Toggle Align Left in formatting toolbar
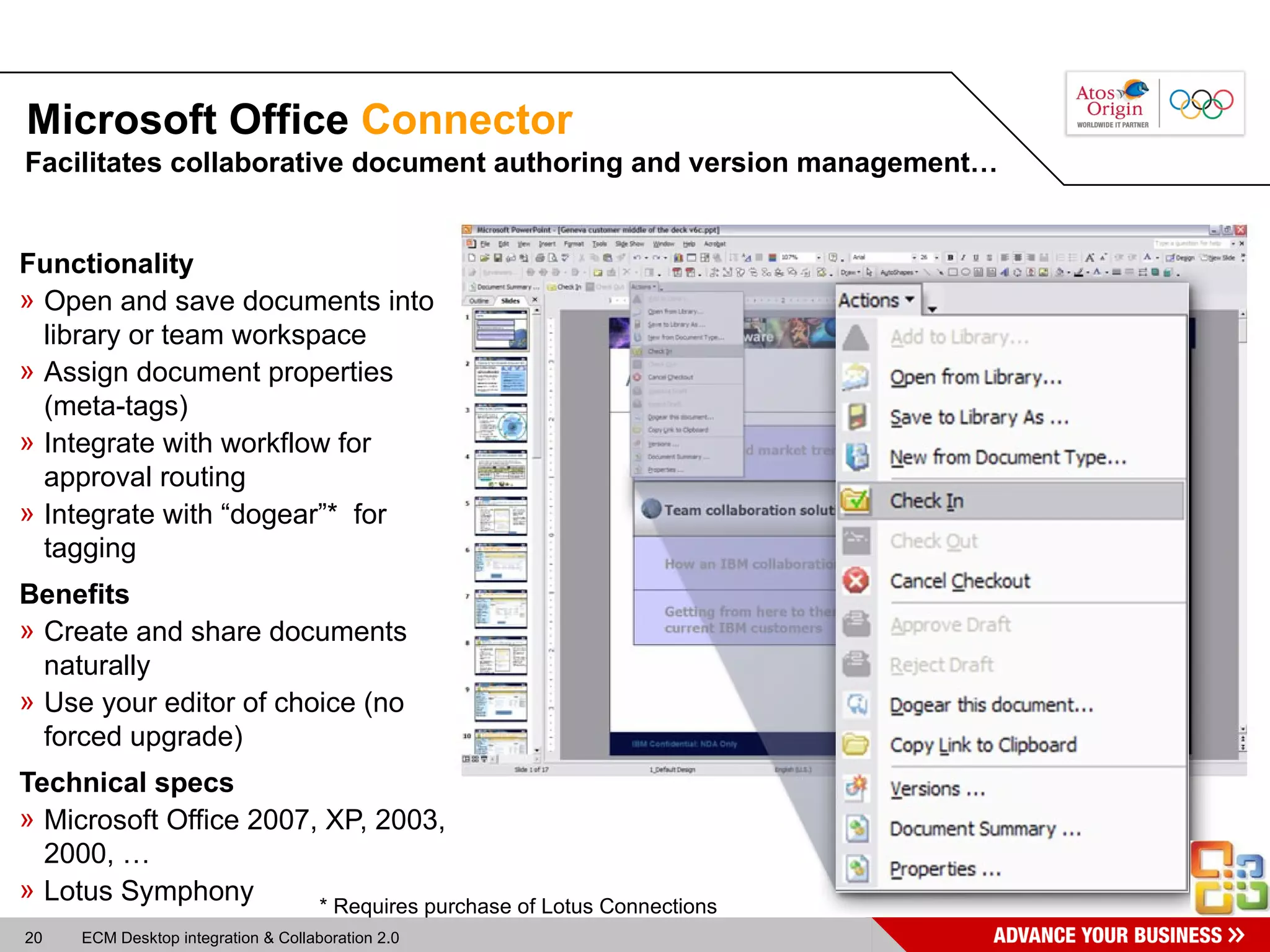This screenshot has width=1270, height=952. 1005,257
